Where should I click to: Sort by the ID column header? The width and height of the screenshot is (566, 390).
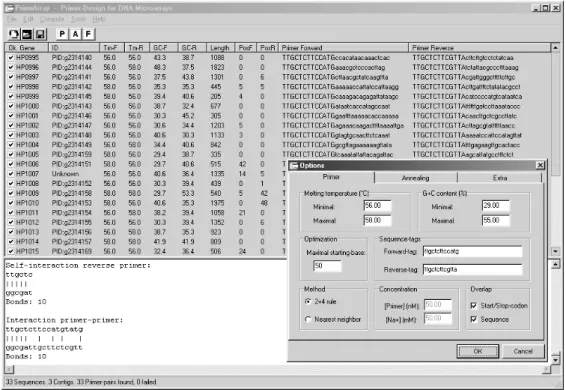pyautogui.click(x=74, y=48)
